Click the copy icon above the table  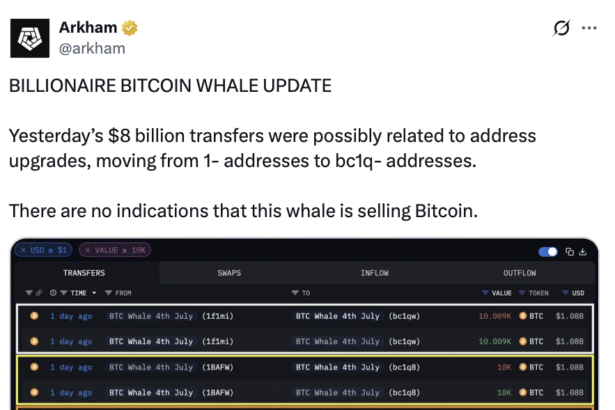tap(568, 252)
